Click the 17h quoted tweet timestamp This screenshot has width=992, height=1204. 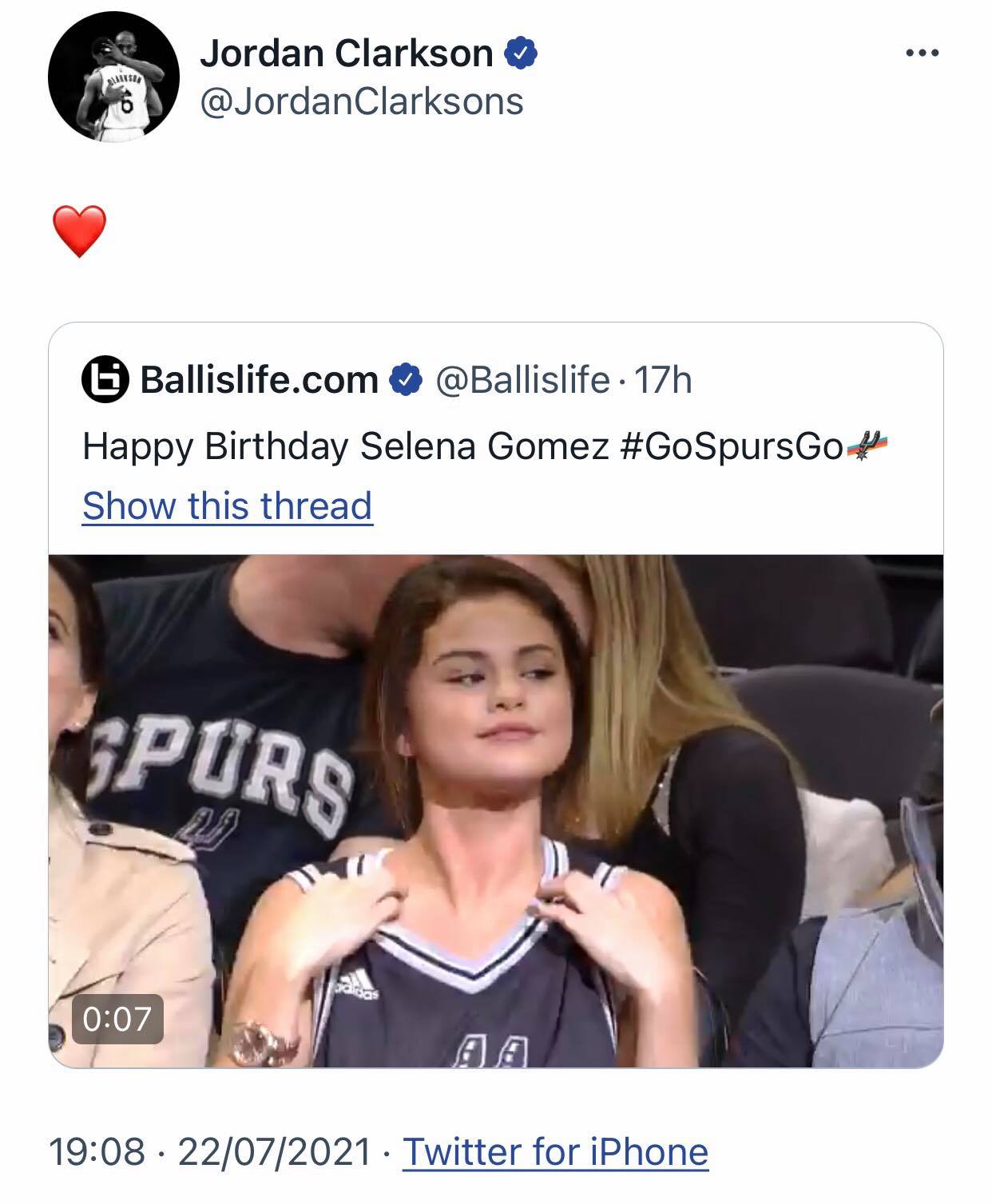[662, 380]
